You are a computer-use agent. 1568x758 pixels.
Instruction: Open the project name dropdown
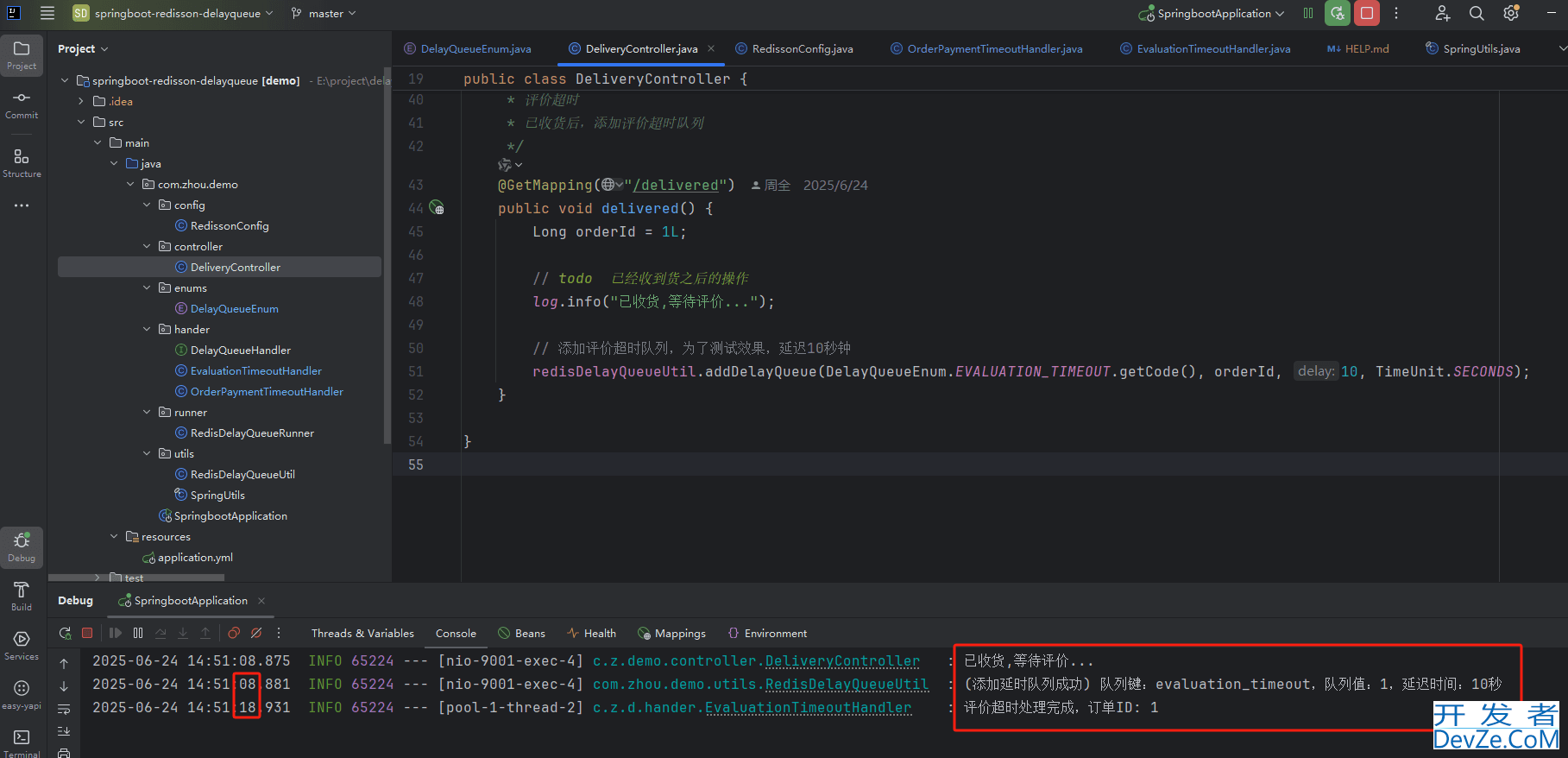click(x=173, y=13)
